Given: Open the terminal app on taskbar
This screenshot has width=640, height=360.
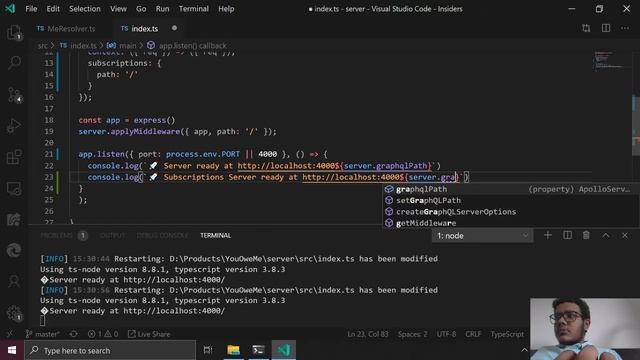Looking at the screenshot, I should pyautogui.click(x=258, y=350).
